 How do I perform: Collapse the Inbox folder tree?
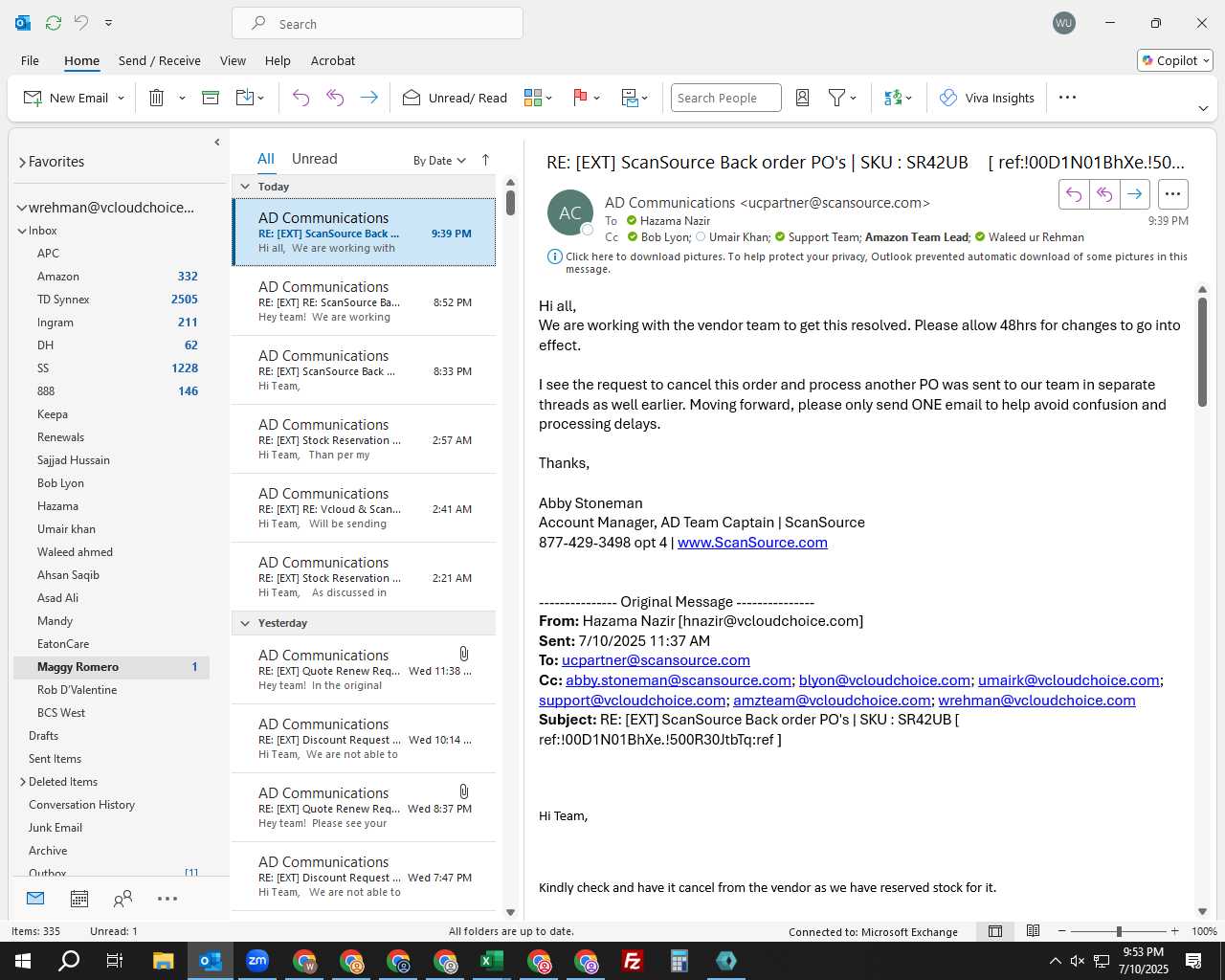(22, 231)
